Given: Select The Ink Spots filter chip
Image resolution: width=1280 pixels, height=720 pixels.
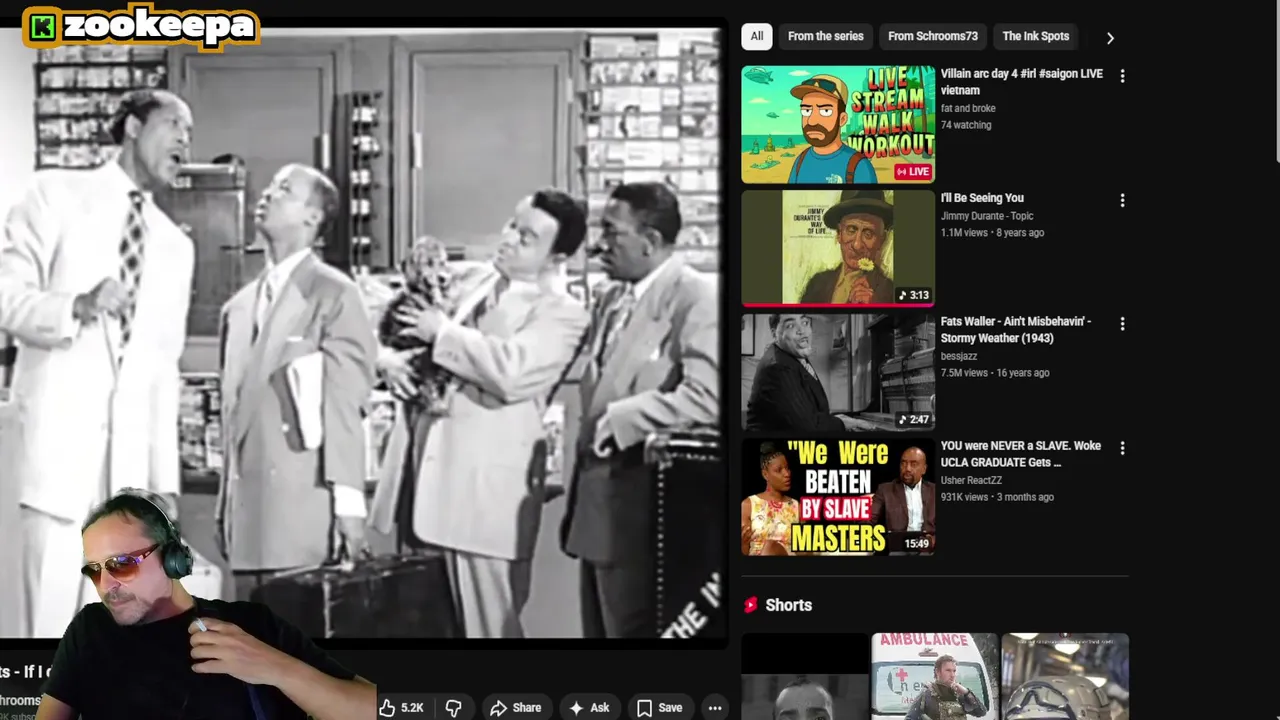Looking at the screenshot, I should tap(1035, 36).
